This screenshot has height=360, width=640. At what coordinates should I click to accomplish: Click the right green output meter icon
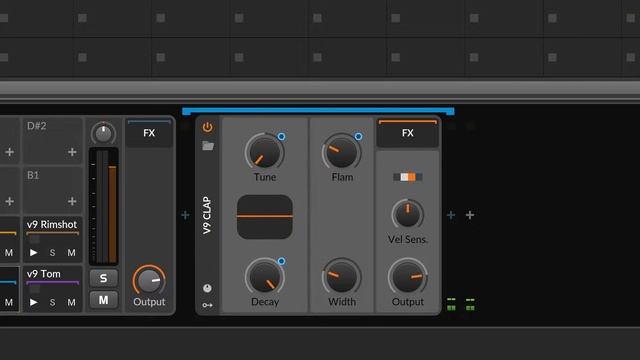(470, 304)
